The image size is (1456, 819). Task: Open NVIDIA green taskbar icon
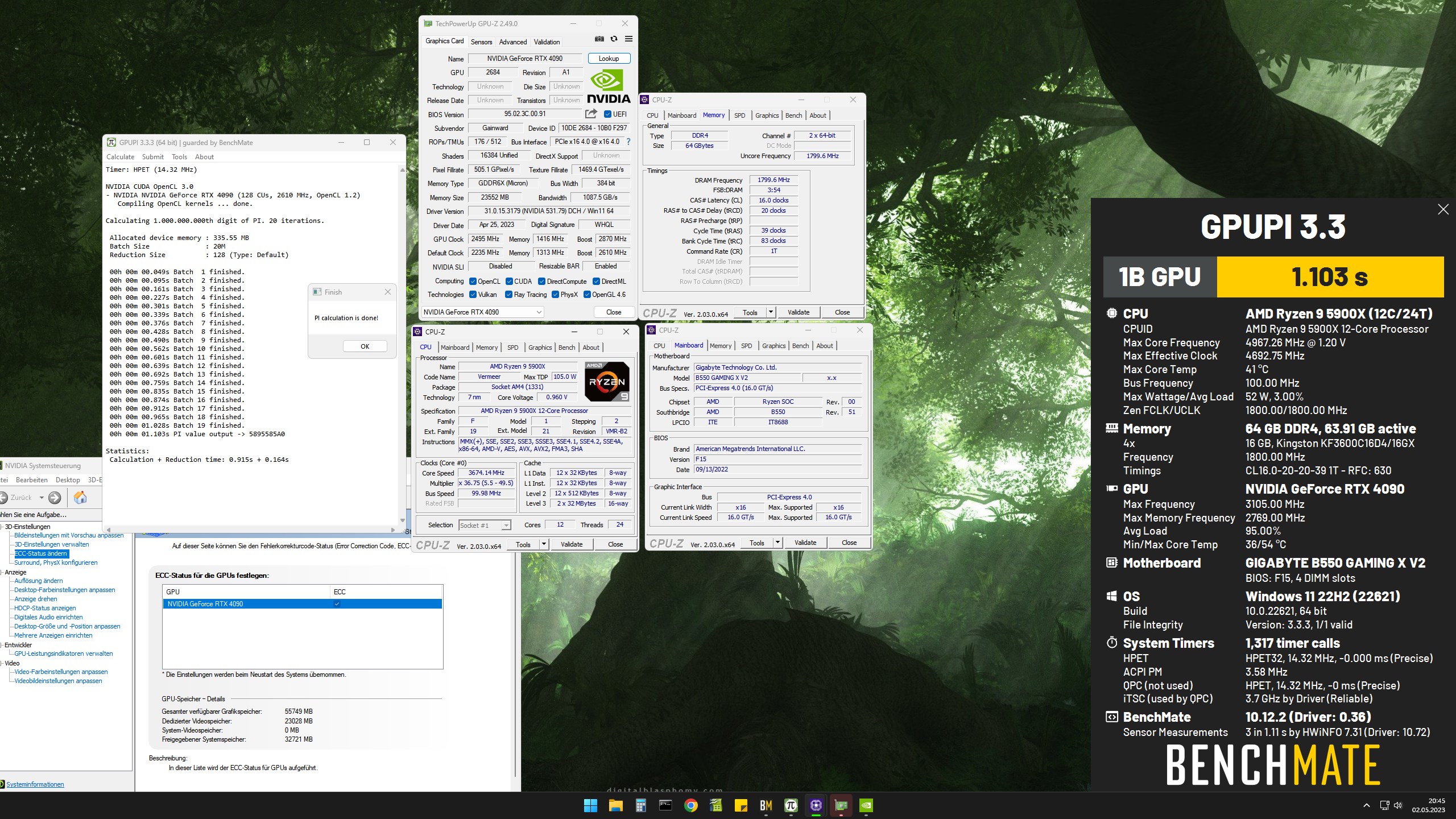866,805
